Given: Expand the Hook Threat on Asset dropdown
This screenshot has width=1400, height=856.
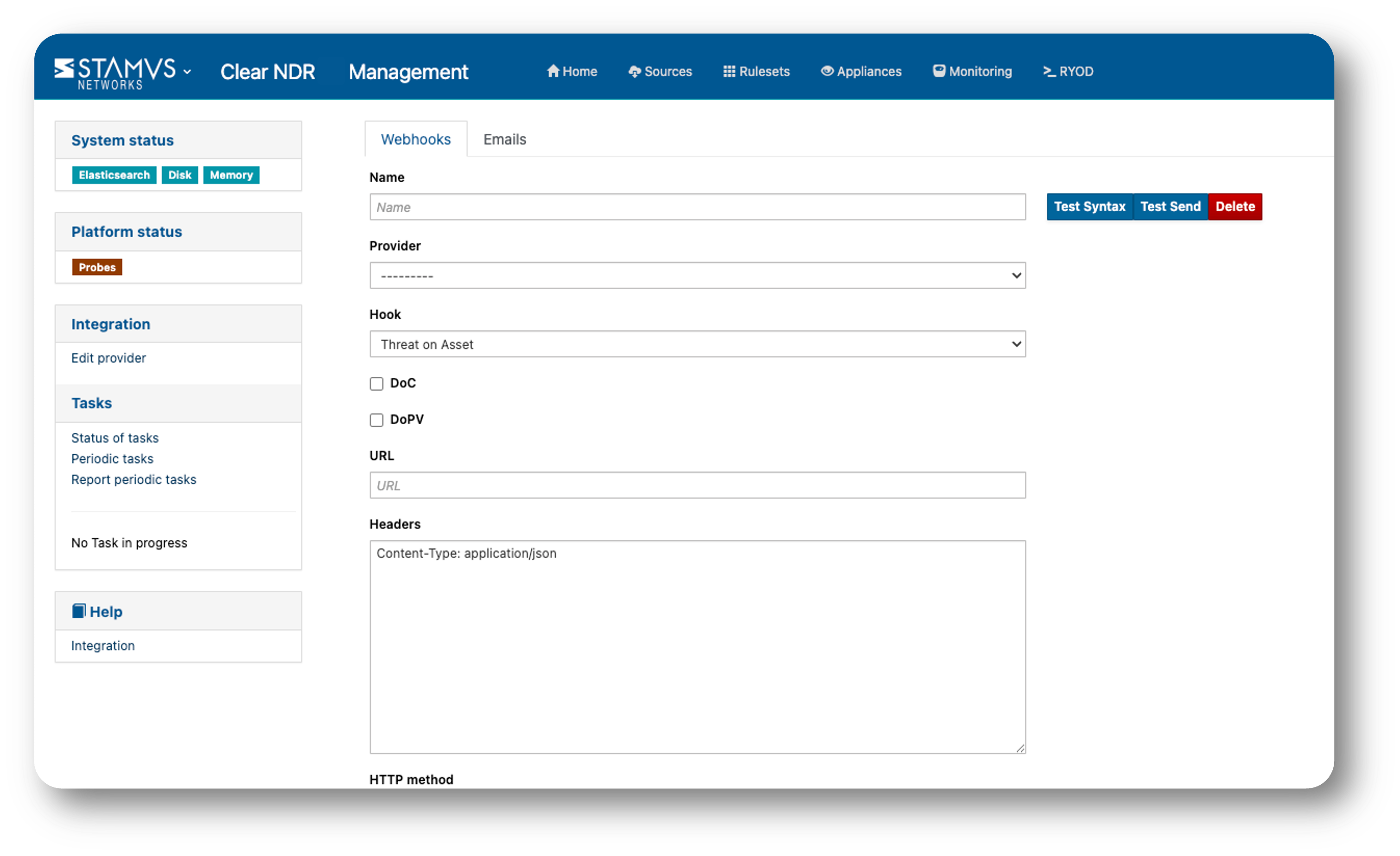Looking at the screenshot, I should tap(697, 344).
